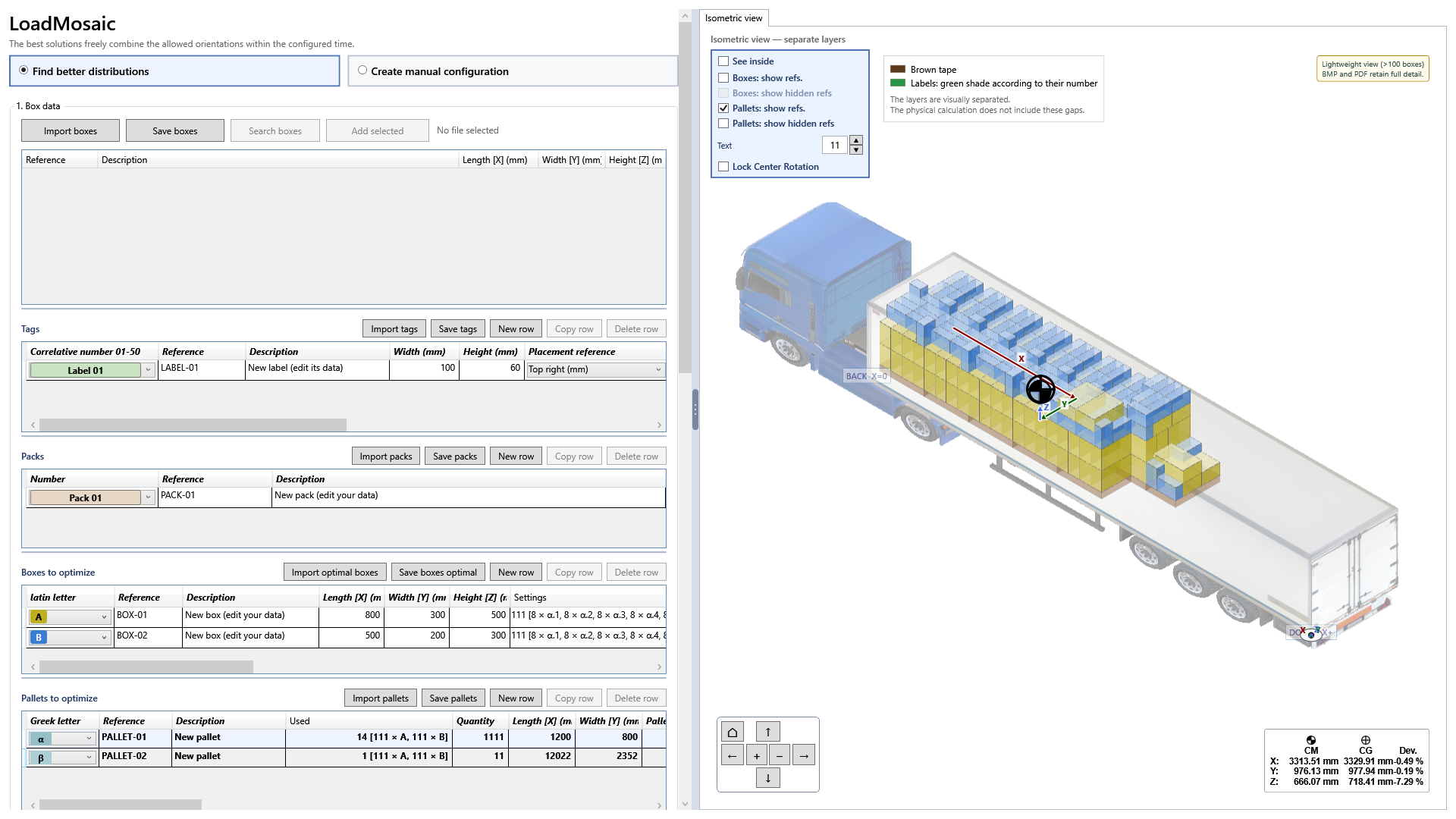The height and width of the screenshot is (819, 1456).
Task: Click the green Labels color swatch
Action: coord(898,83)
